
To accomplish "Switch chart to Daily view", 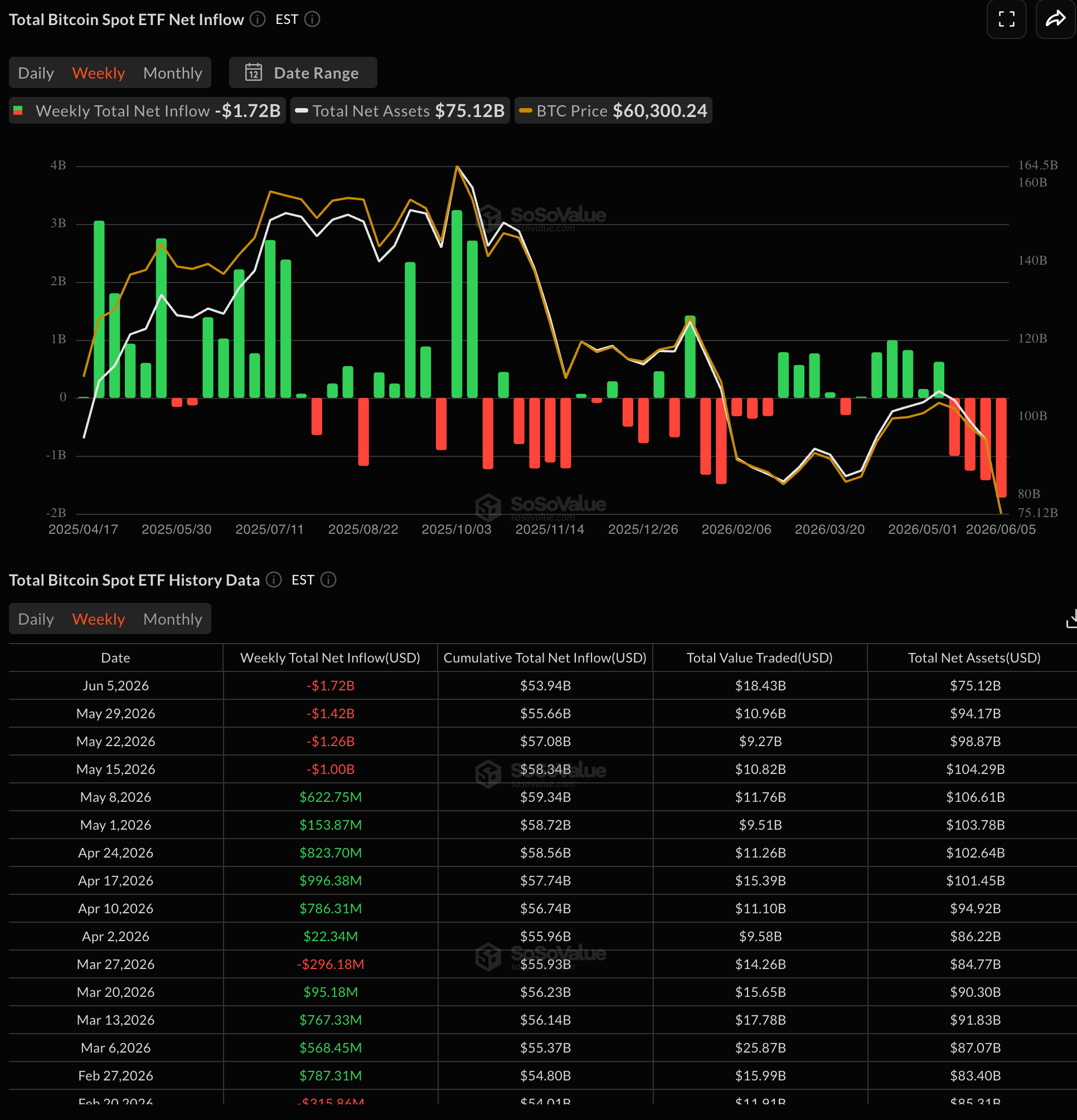I will (36, 73).
